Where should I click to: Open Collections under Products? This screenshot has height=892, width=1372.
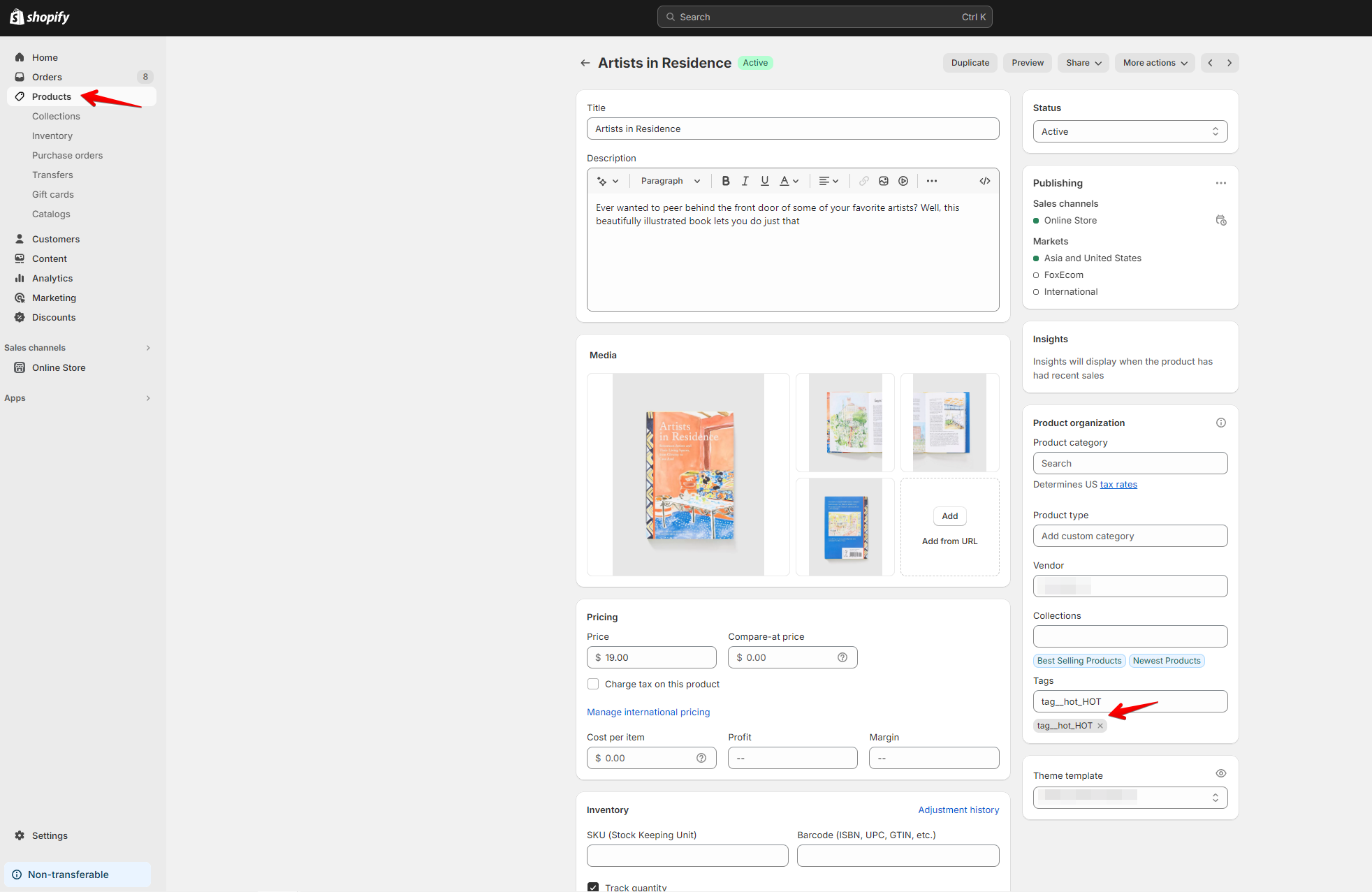[56, 116]
